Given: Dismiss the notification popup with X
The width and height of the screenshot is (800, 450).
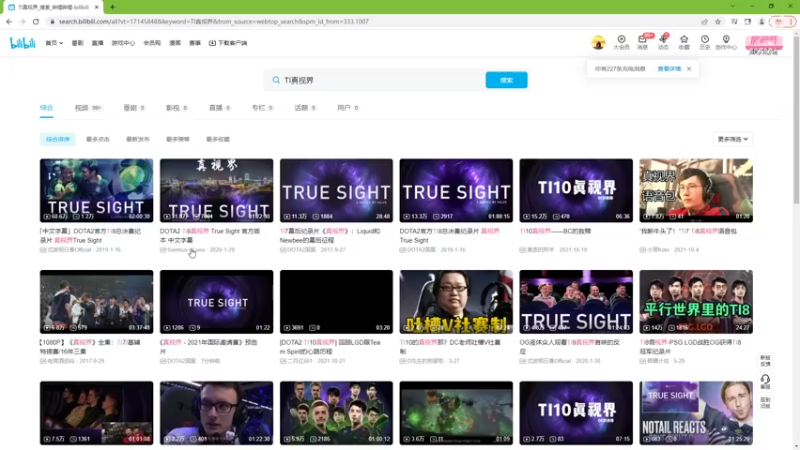Looking at the screenshot, I should coord(689,69).
